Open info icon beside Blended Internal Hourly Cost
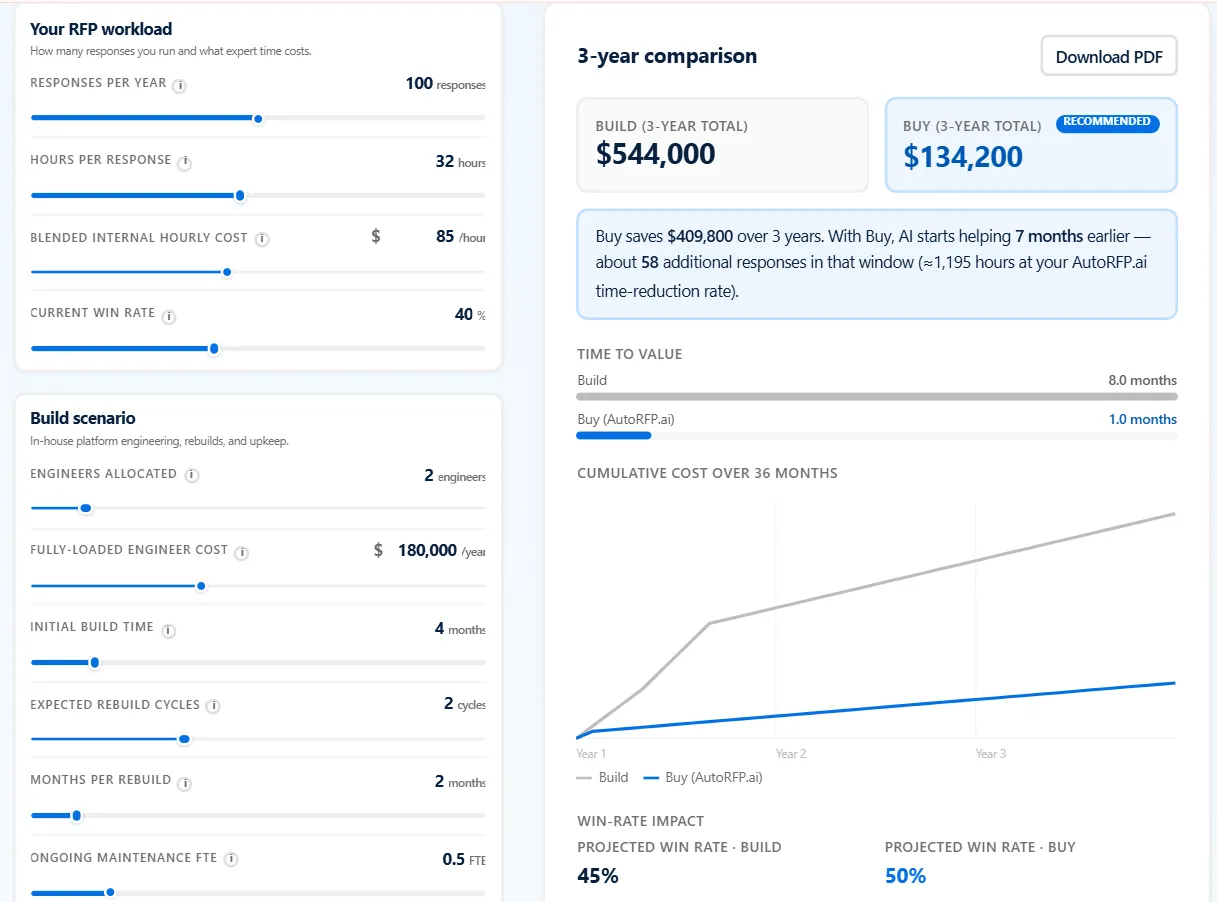The height and width of the screenshot is (902, 1217). [x=262, y=240]
